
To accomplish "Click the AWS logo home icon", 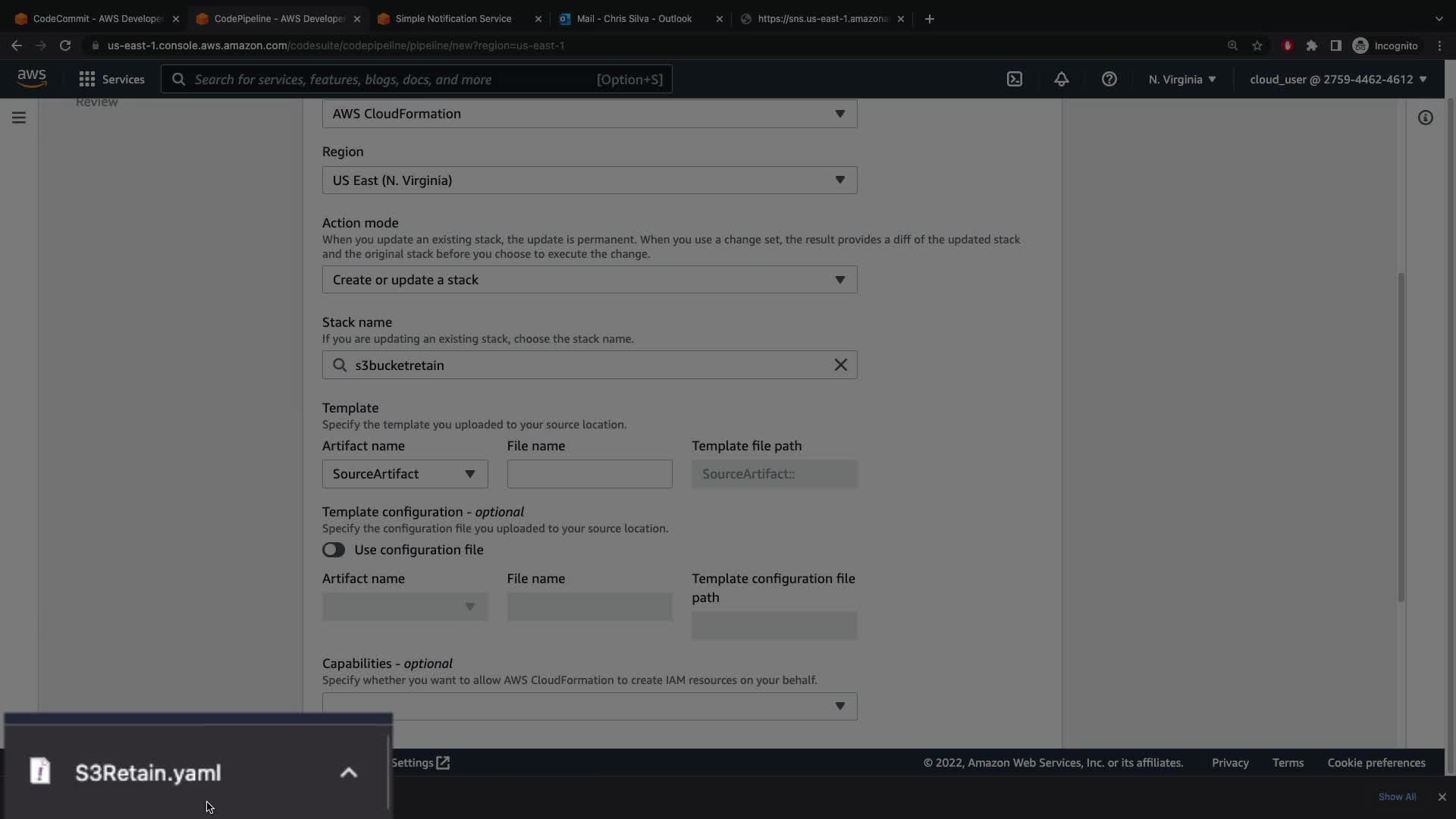I will click(x=32, y=78).
